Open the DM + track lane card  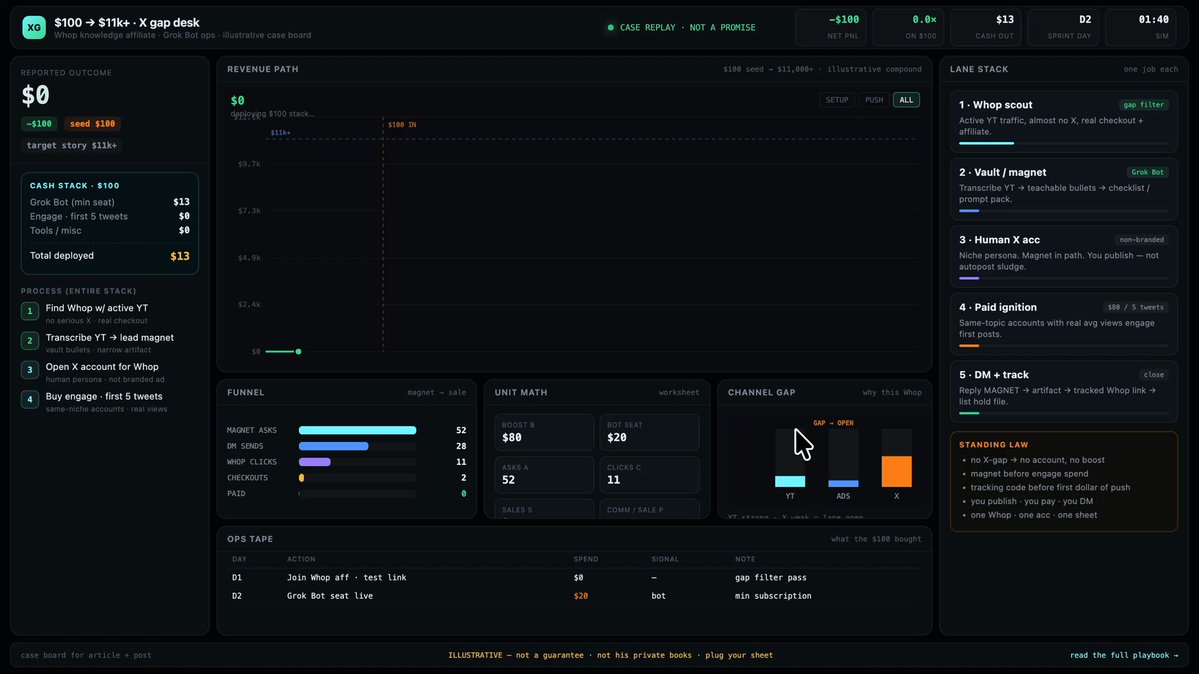point(1064,391)
